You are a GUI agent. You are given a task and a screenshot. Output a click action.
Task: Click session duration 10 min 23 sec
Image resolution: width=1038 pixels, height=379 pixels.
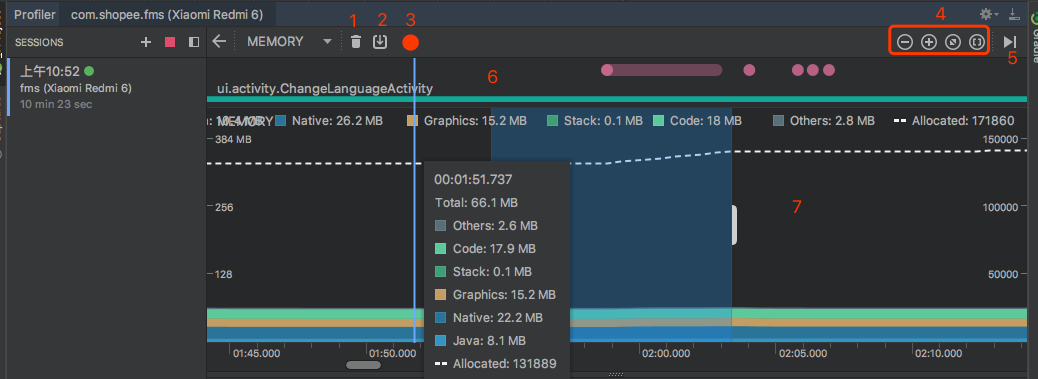[56, 104]
